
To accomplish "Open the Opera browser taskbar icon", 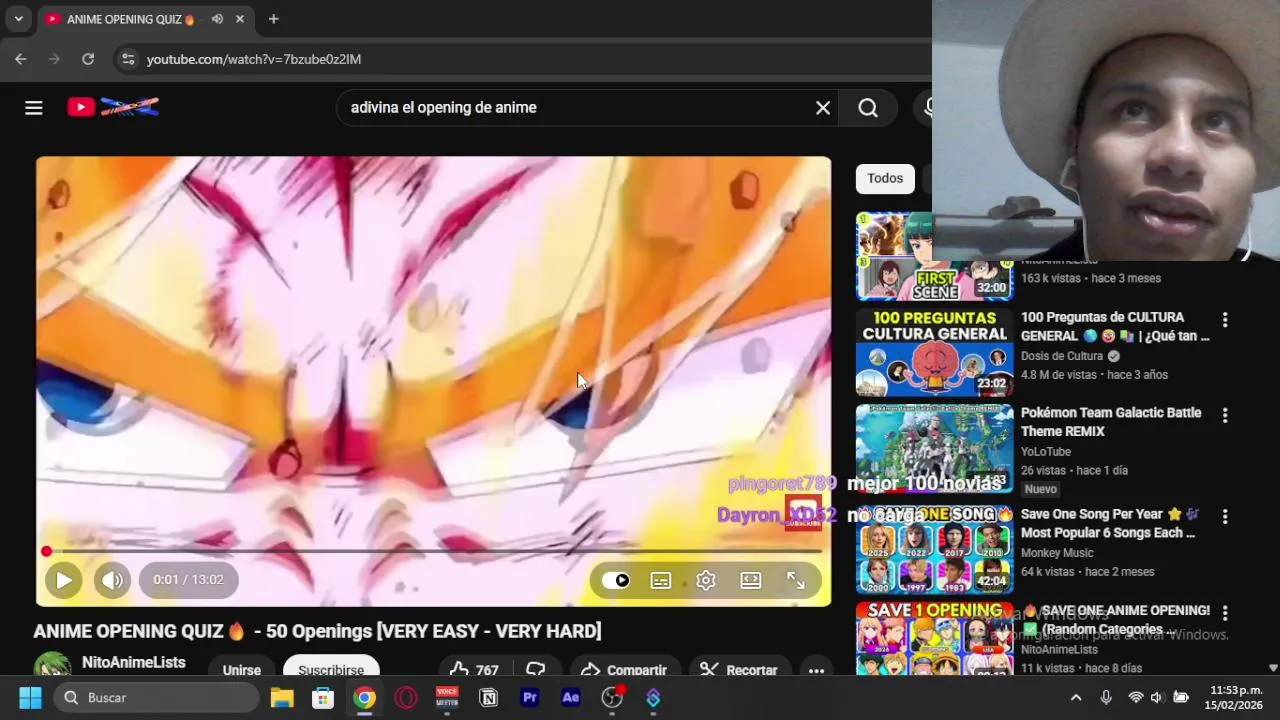I will click(x=406, y=698).
